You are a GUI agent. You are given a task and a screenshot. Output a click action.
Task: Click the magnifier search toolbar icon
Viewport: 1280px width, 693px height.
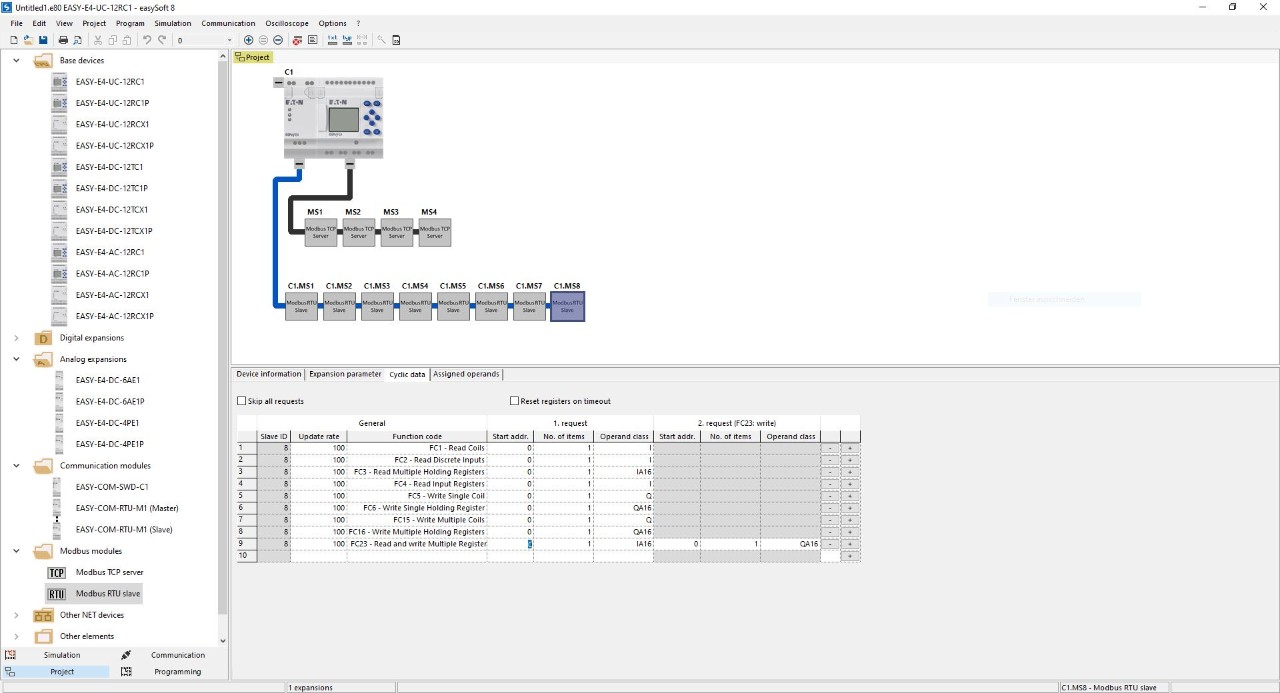coord(381,40)
